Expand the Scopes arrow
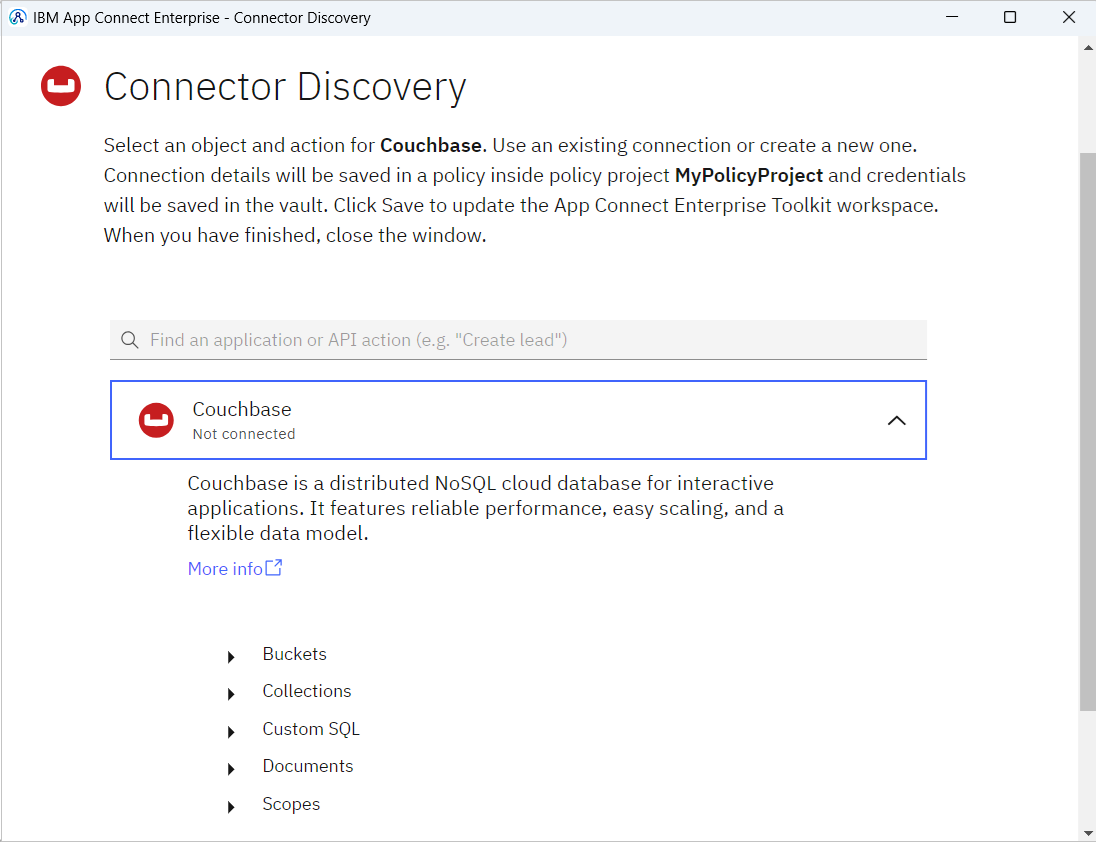The height and width of the screenshot is (842, 1096). [x=231, y=807]
